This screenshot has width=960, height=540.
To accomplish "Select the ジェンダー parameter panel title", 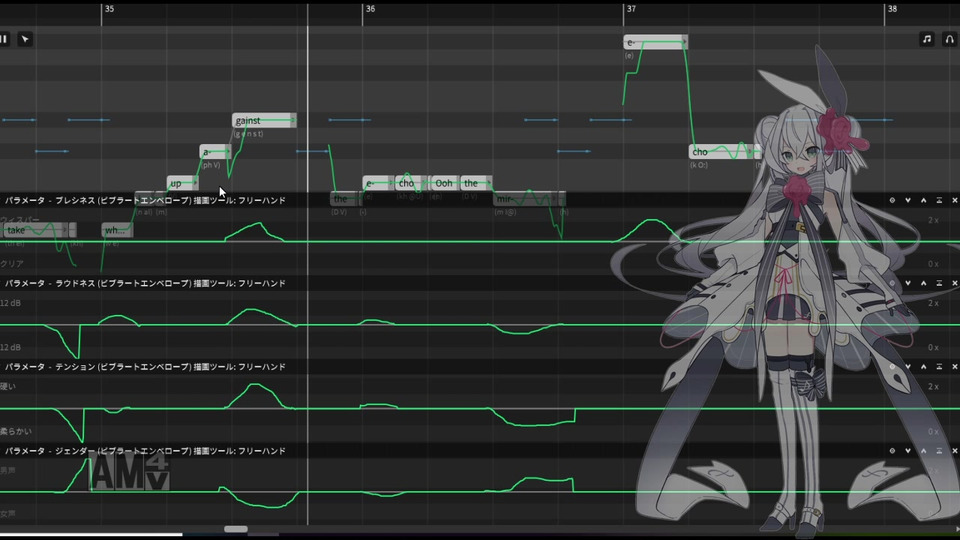I will coord(145,451).
